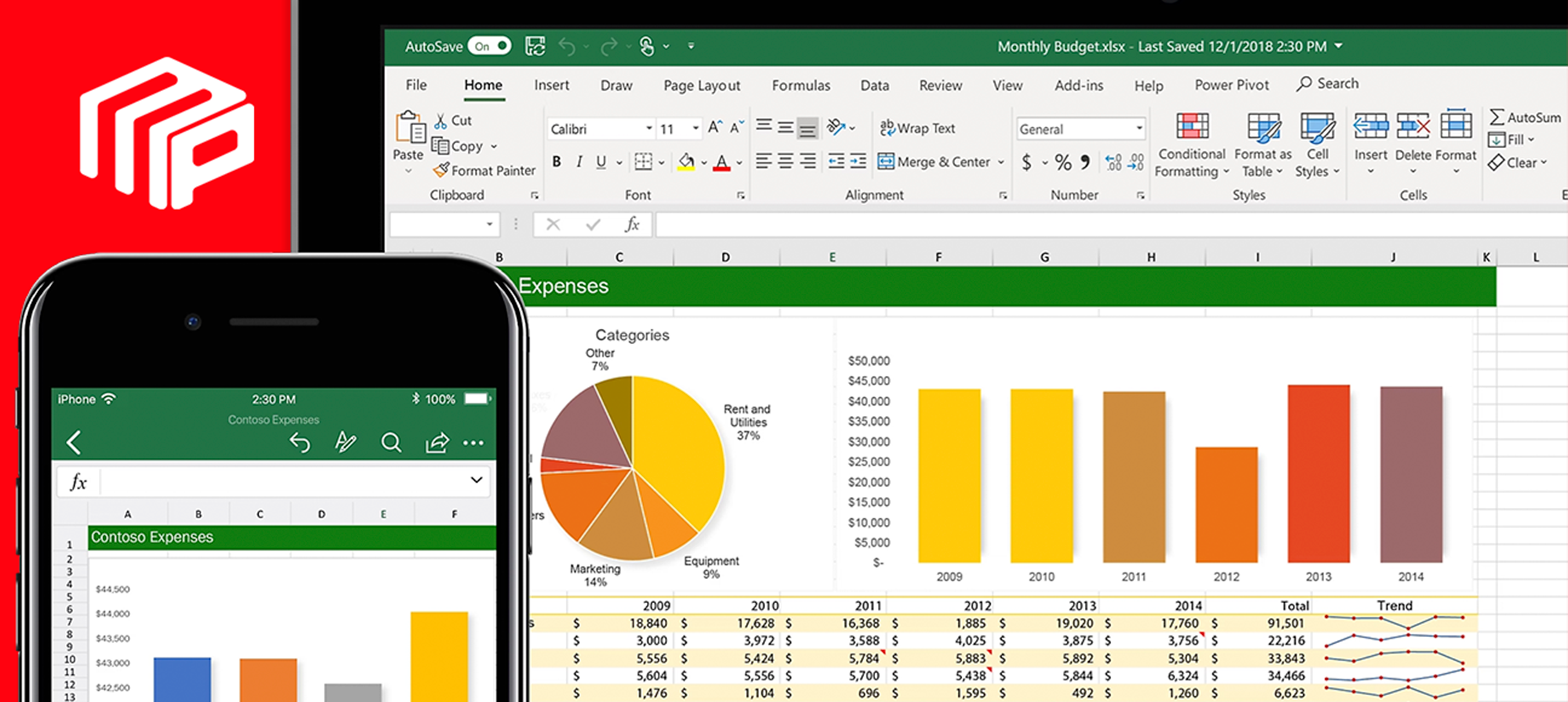This screenshot has width=1568, height=702.
Task: Click the Copy button
Action: click(x=458, y=146)
